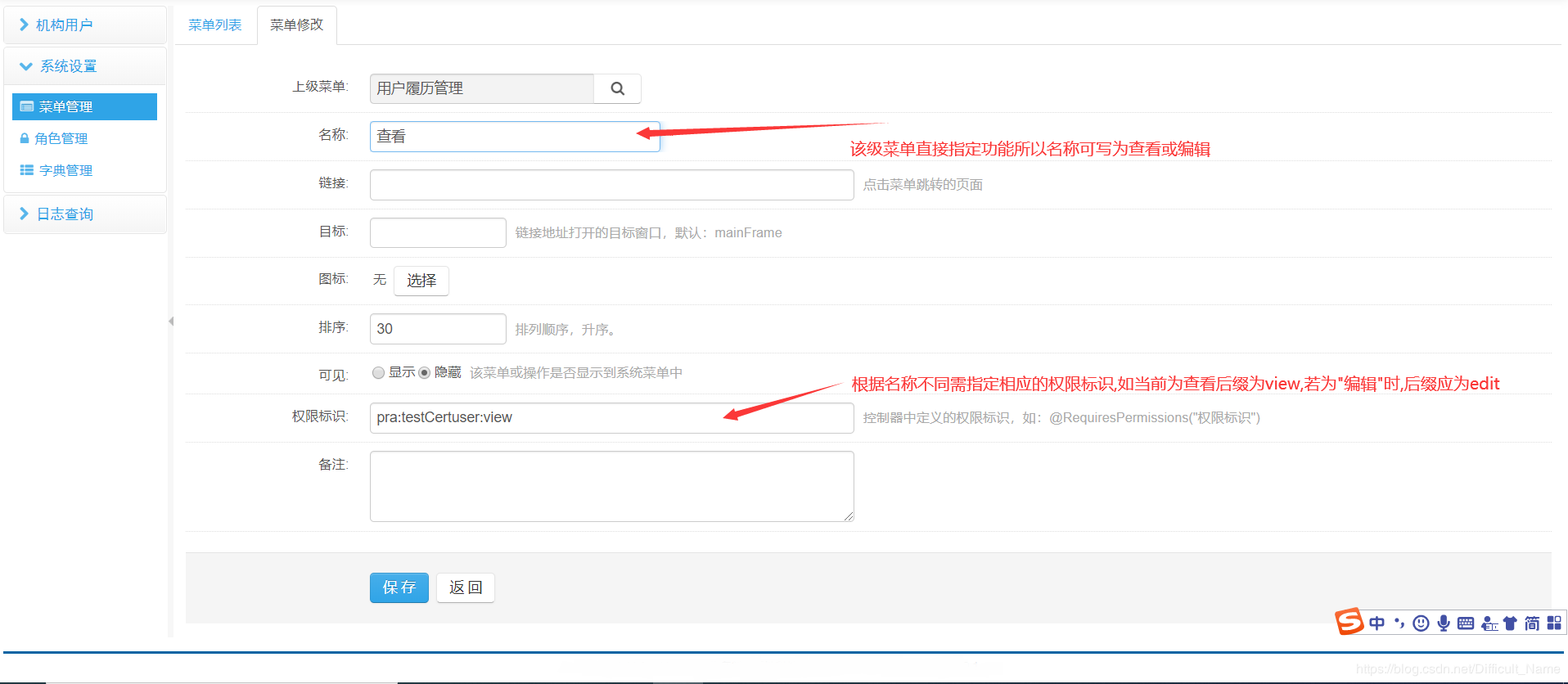Click the empty 链接 input field
The width and height of the screenshot is (1568, 684).
[x=612, y=185]
